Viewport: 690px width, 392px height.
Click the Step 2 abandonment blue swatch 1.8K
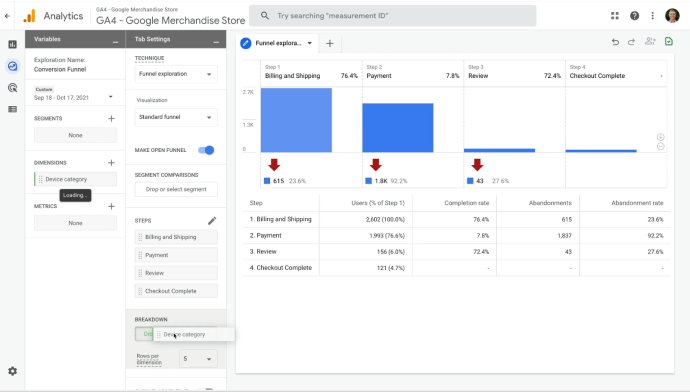tap(368, 181)
